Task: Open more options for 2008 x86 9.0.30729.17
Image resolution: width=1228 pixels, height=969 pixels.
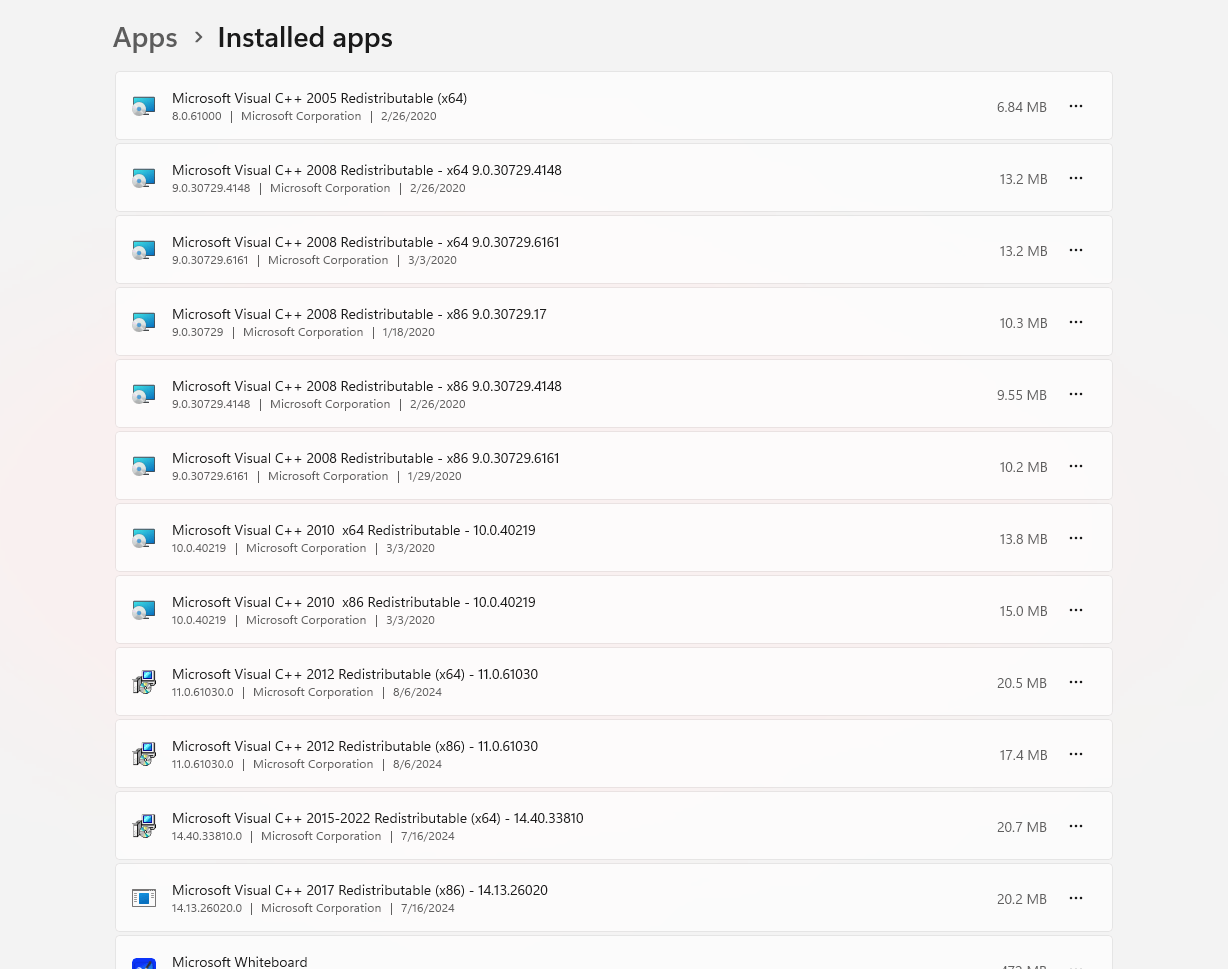Action: pos(1076,322)
